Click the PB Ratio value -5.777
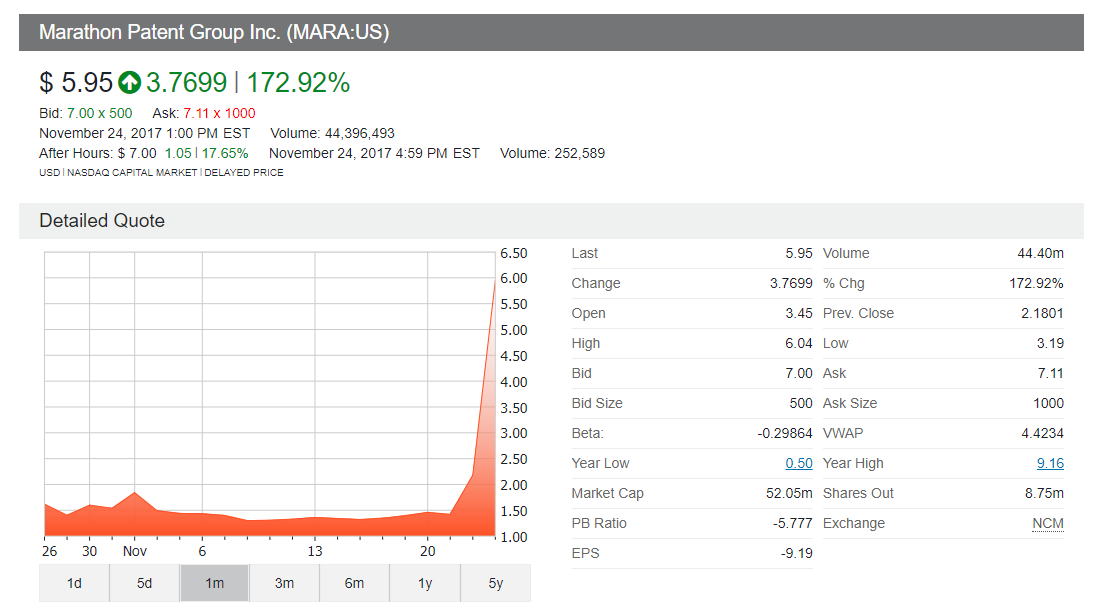 793,523
